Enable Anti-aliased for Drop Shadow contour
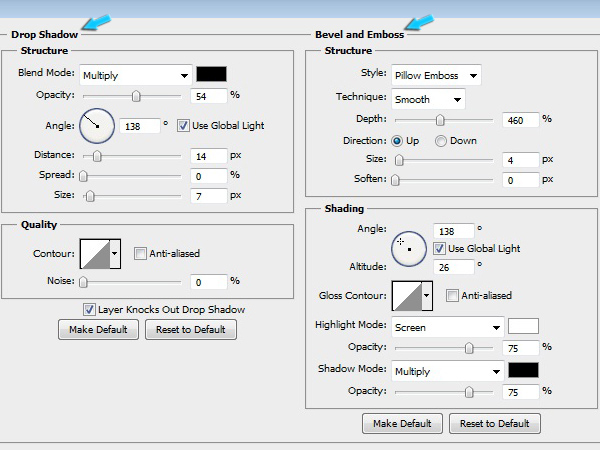The width and height of the screenshot is (600, 450). click(x=140, y=254)
